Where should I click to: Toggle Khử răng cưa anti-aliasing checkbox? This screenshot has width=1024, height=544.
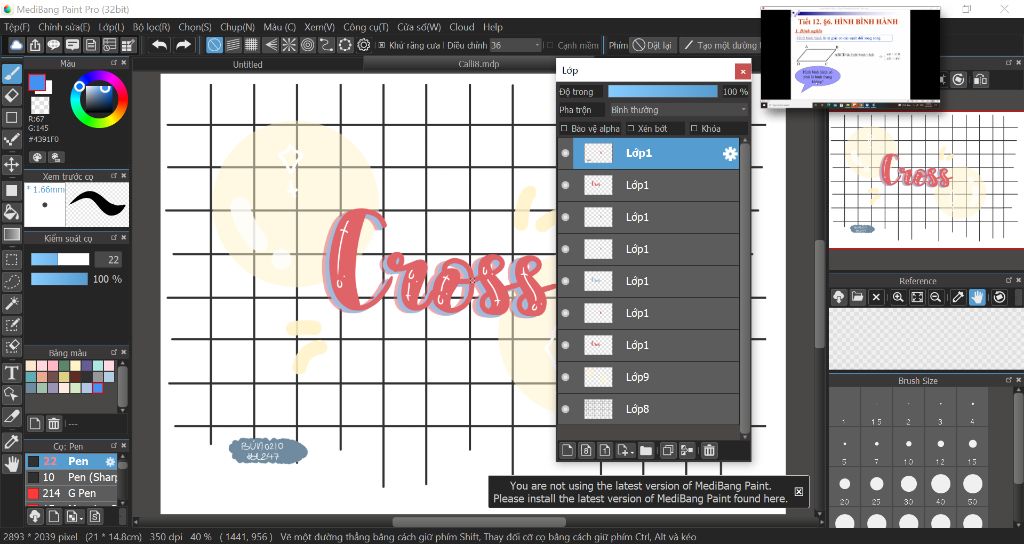pos(382,45)
